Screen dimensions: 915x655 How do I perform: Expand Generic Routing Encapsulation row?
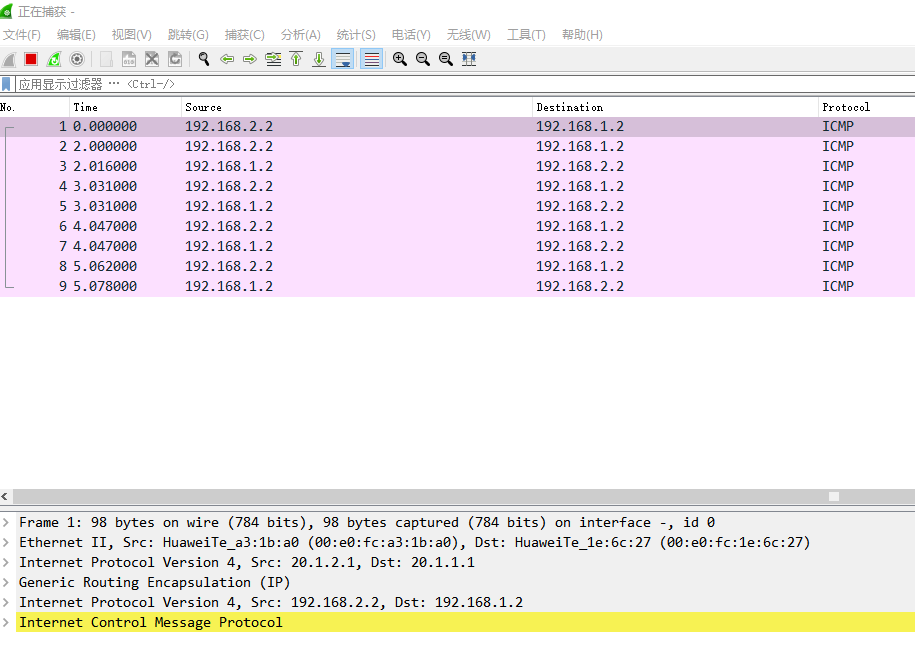6,582
